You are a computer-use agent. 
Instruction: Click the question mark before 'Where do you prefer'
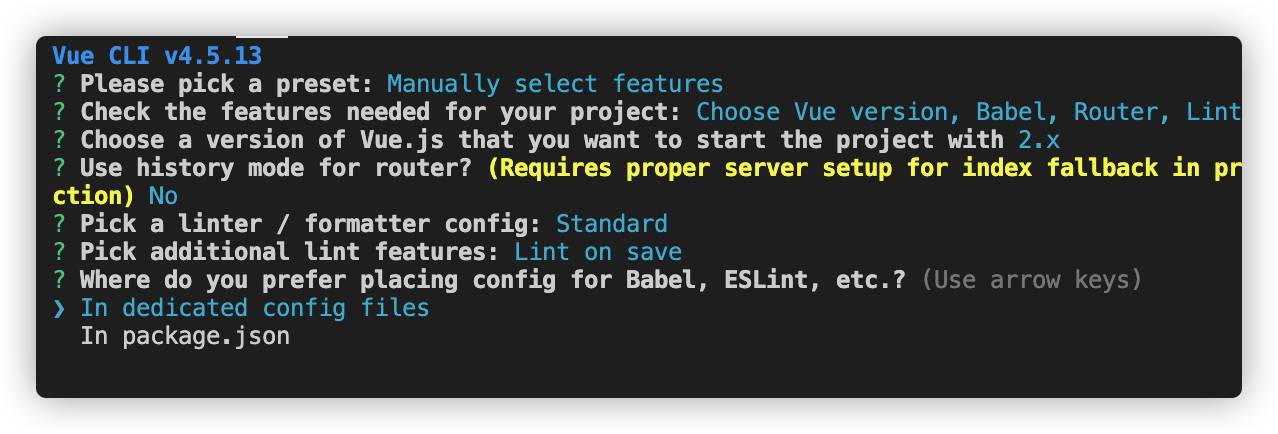point(59,280)
